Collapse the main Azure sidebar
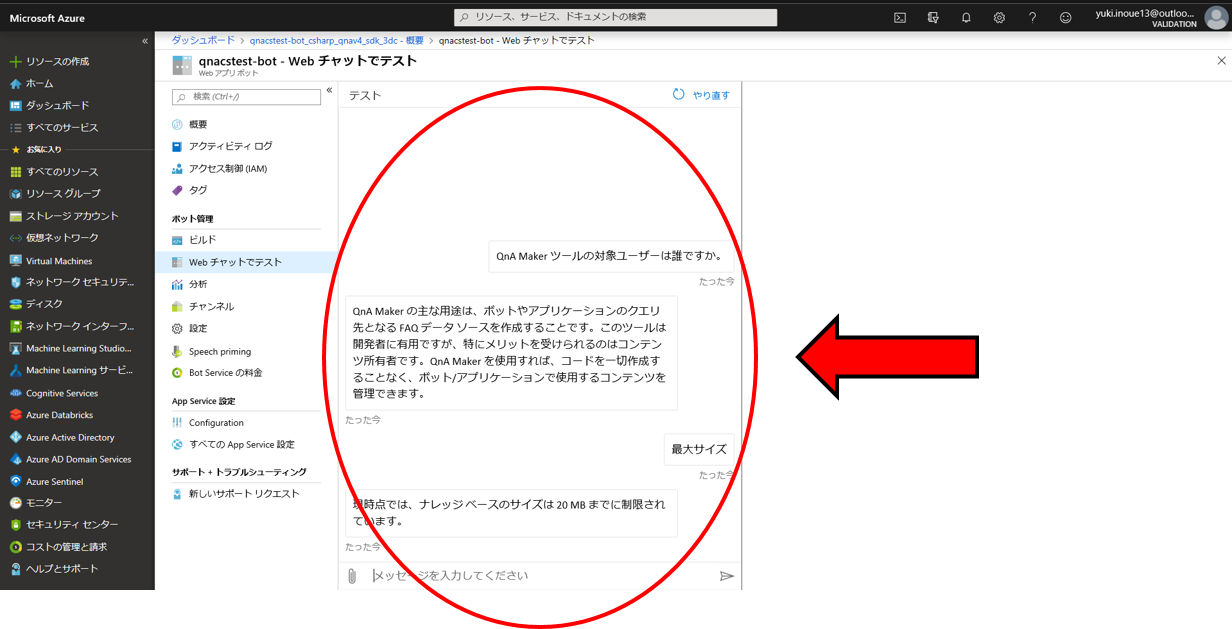Screen dimensions: 1232x629 (x=145, y=41)
